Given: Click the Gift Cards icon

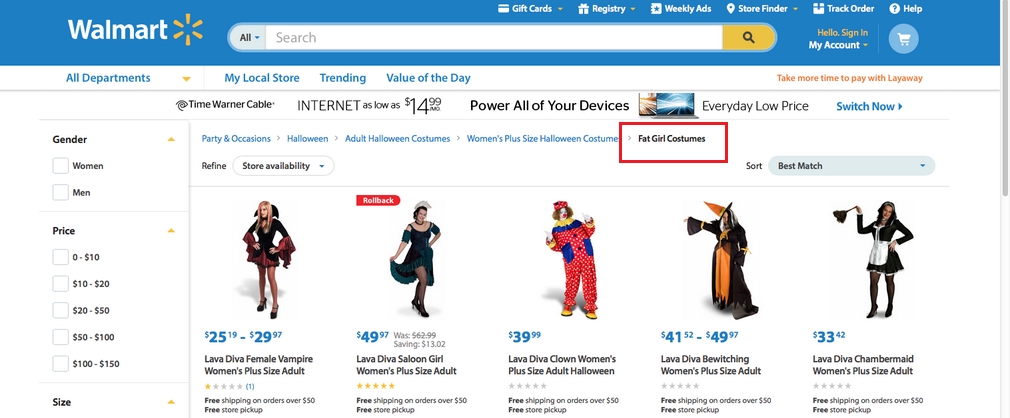Looking at the screenshot, I should [504, 8].
